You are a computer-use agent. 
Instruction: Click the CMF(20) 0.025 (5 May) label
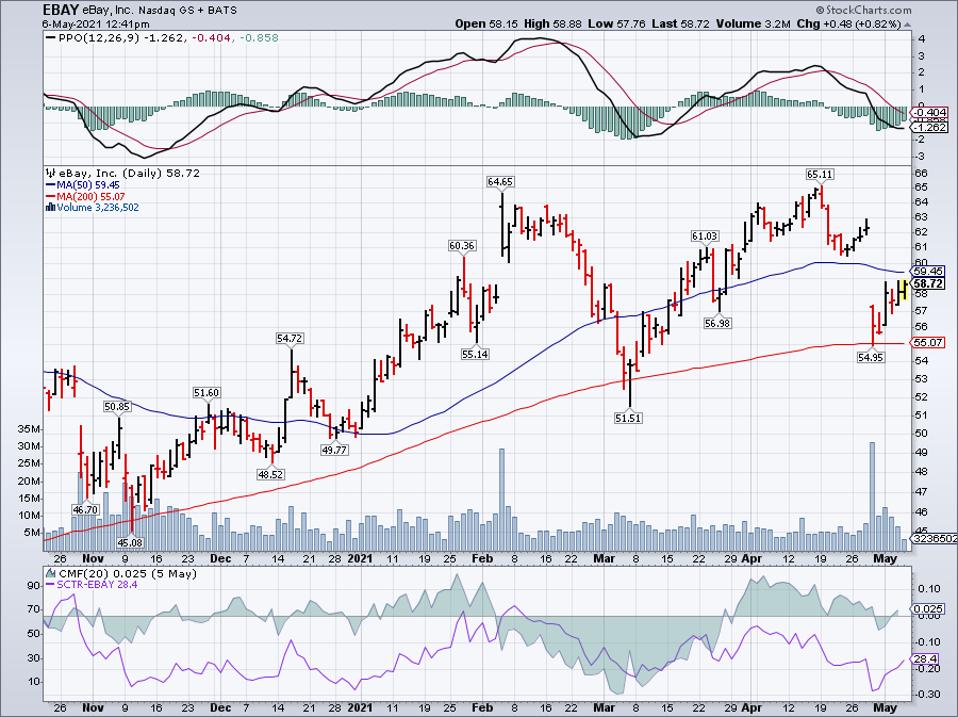coord(128,574)
